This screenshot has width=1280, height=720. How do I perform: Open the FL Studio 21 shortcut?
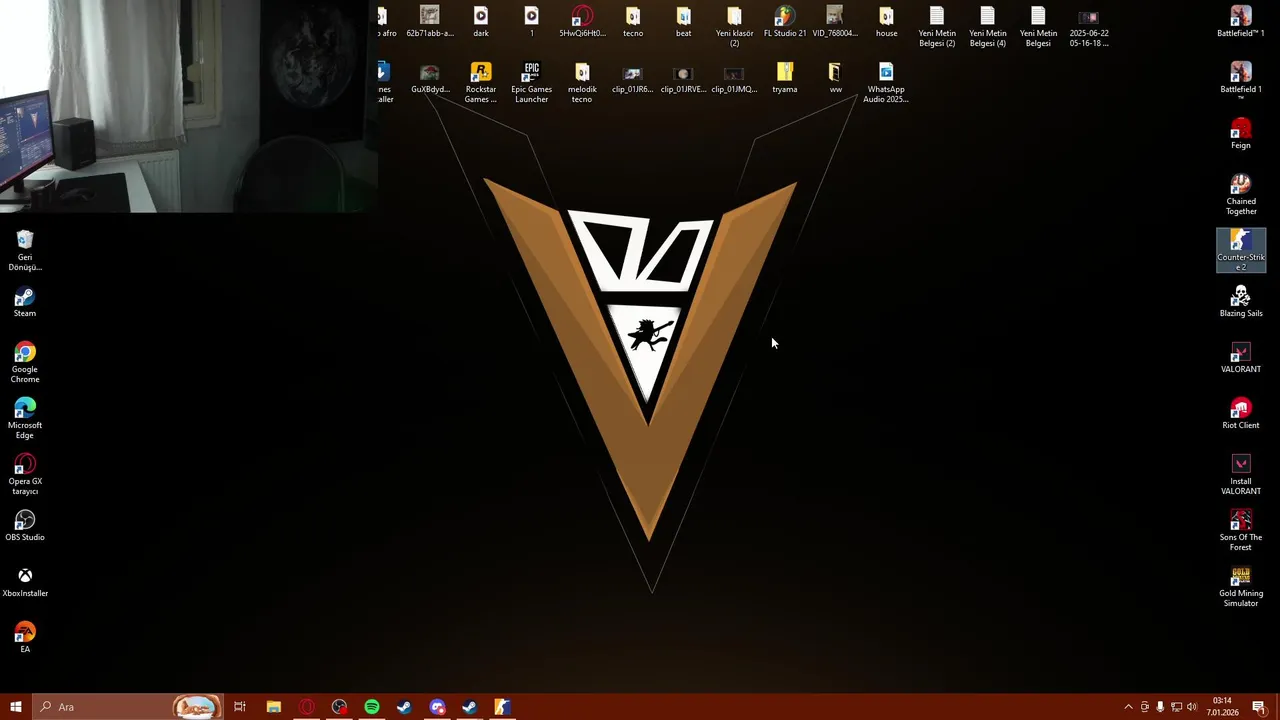785,22
